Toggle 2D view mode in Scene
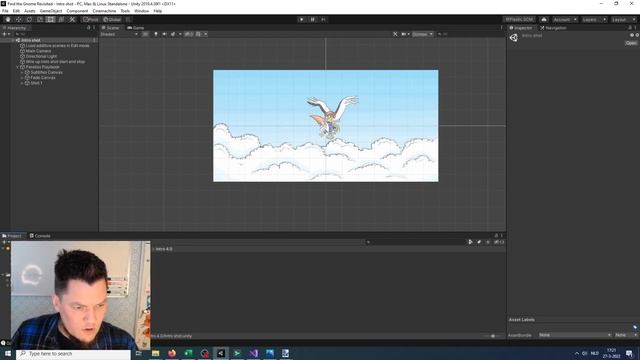This screenshot has width=640, height=360. (x=145, y=34)
